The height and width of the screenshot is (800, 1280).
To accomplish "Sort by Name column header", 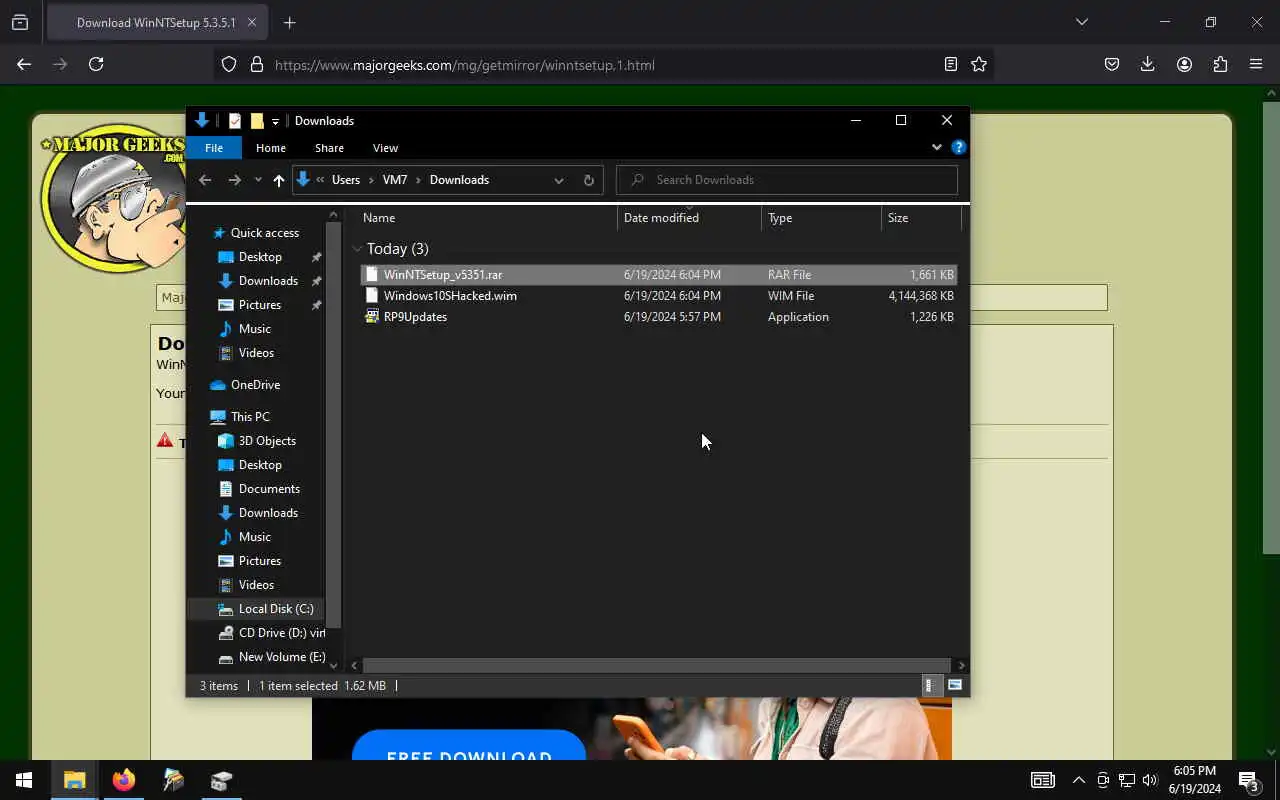I will [379, 217].
